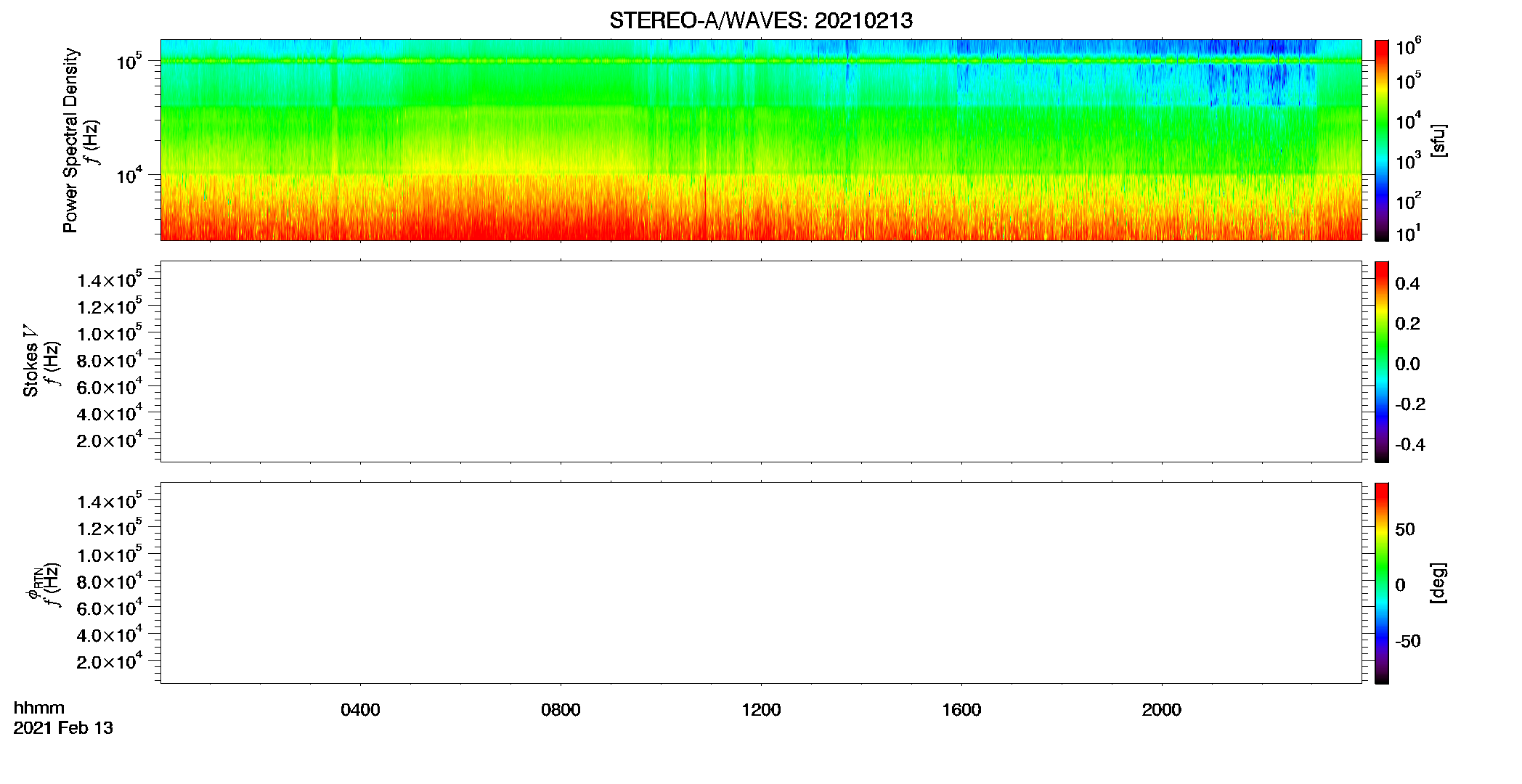The width and height of the screenshot is (1522, 784).
Task: Click the 1.4×10^5 tick on Stokes V axis
Action: [x=109, y=279]
